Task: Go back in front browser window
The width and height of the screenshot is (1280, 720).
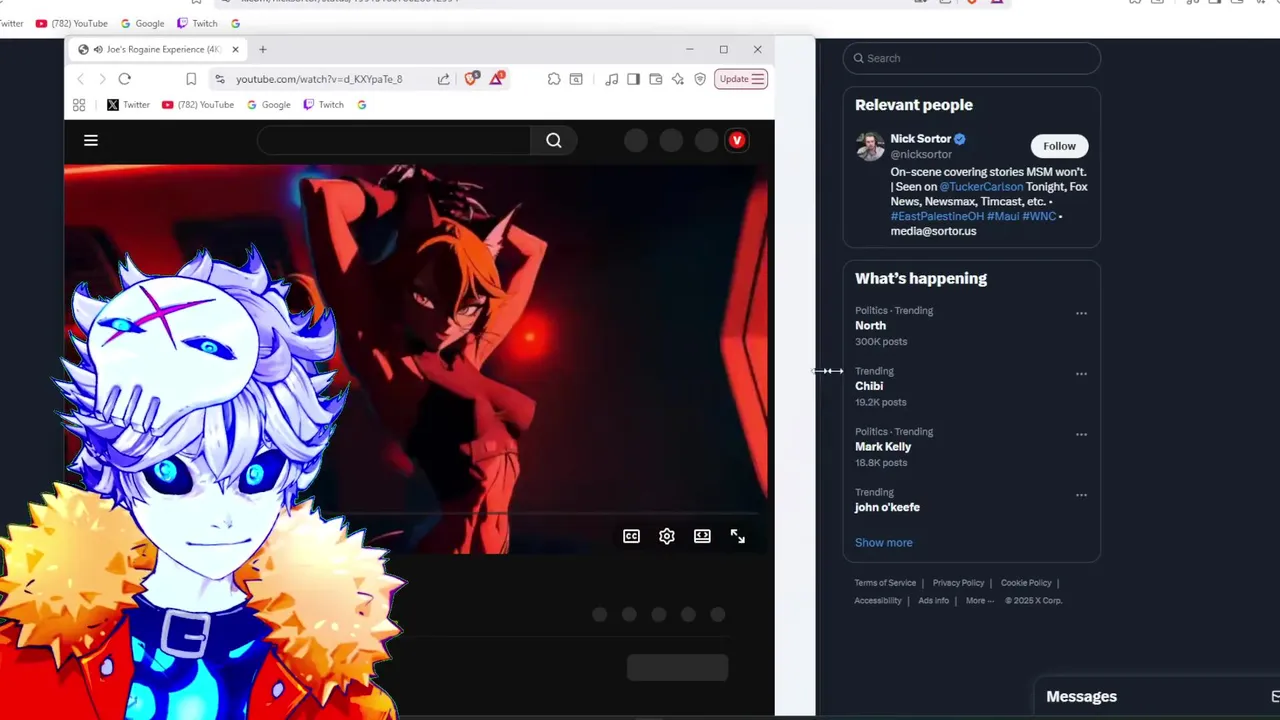Action: [x=81, y=79]
